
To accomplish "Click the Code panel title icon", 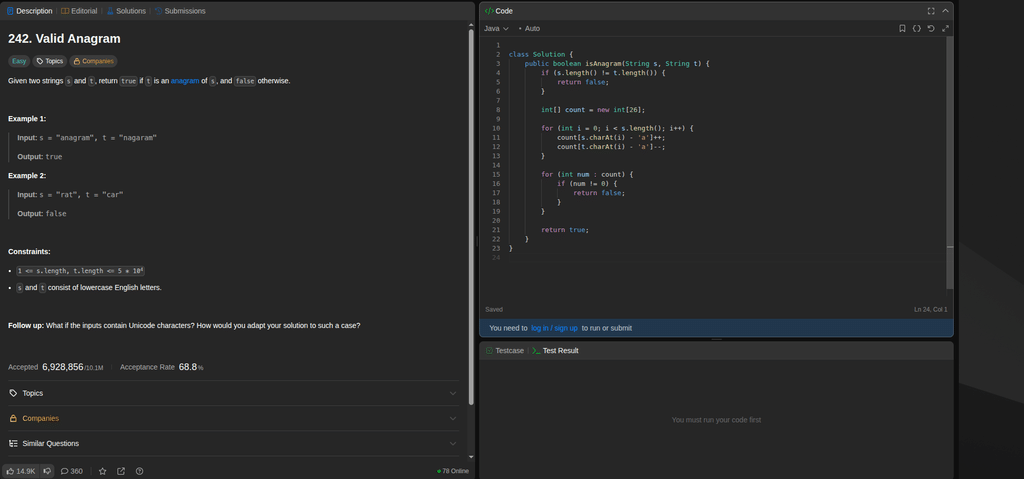I will (489, 11).
